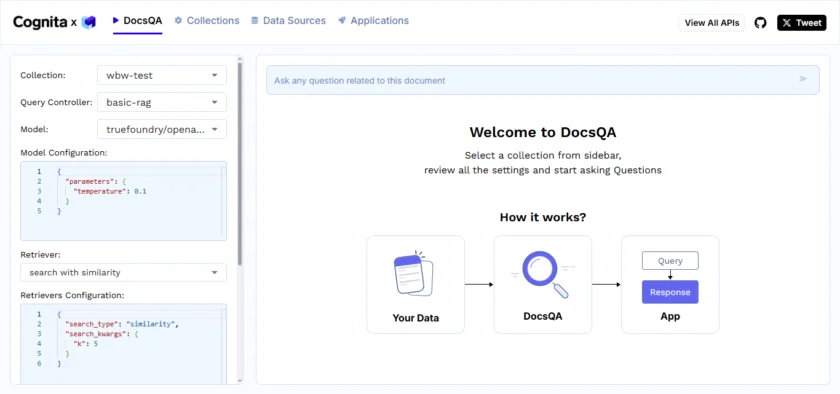Focus the Ask any question input field
Screen dimensions: 840x394
[x=543, y=80]
